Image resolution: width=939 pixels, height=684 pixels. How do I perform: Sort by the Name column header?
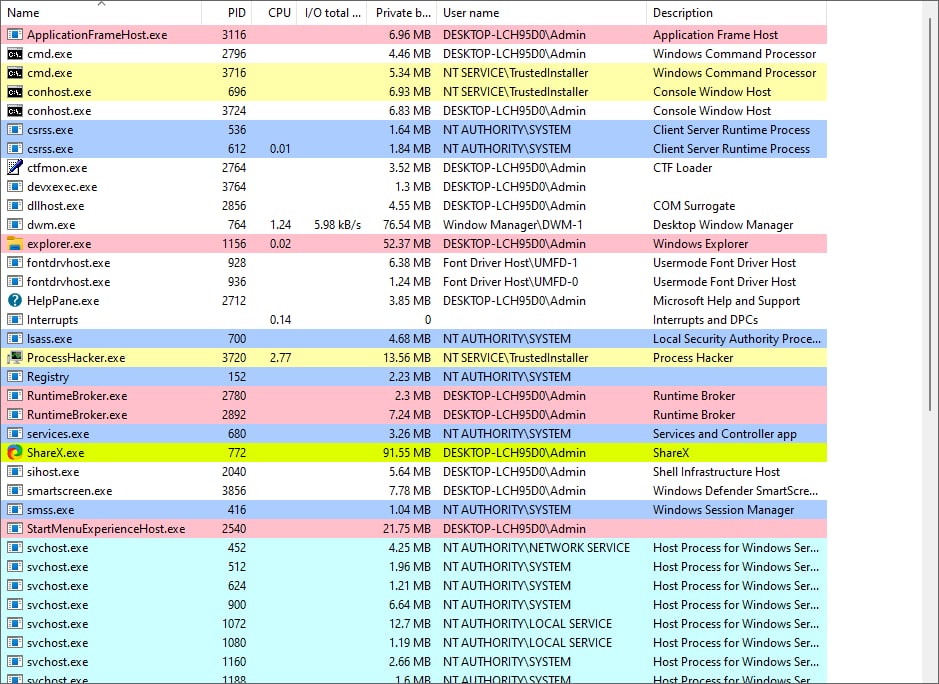pos(101,13)
